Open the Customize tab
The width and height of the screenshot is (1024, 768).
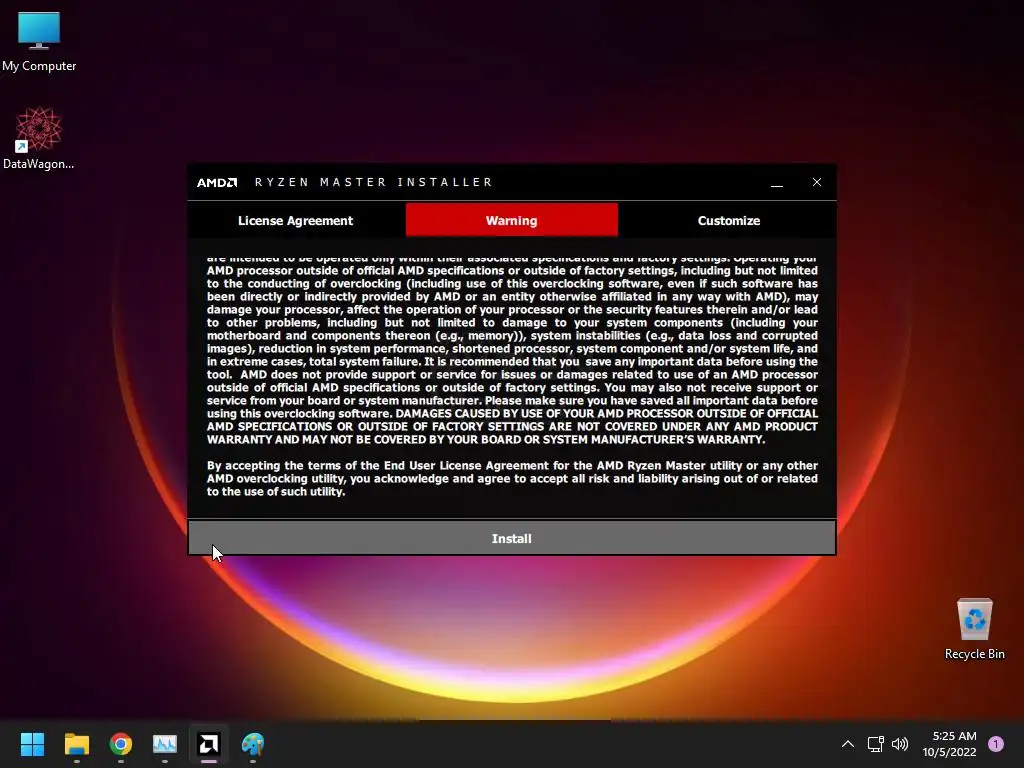pos(728,221)
